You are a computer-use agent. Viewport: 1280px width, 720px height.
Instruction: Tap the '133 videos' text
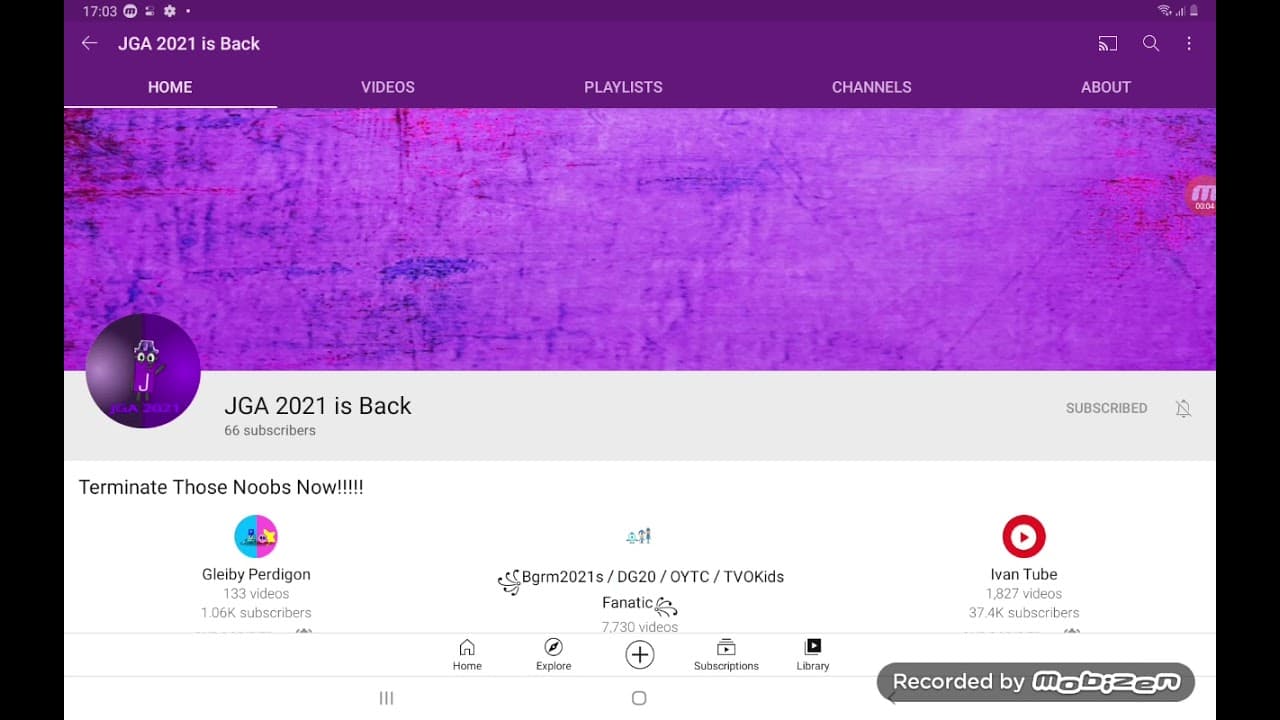256,593
